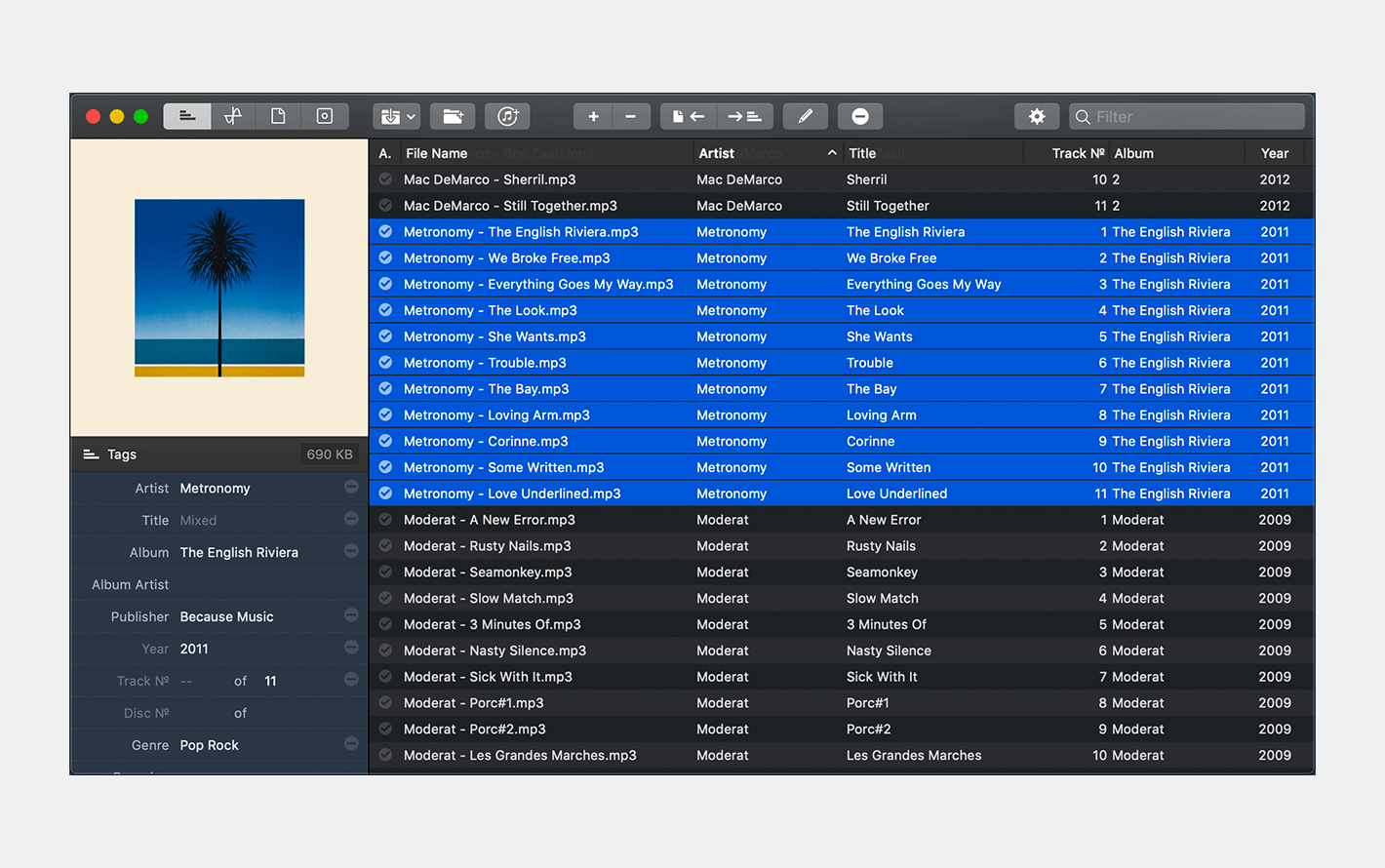Image resolution: width=1385 pixels, height=868 pixels.
Task: Switch to the tags panel view
Action: (187, 116)
